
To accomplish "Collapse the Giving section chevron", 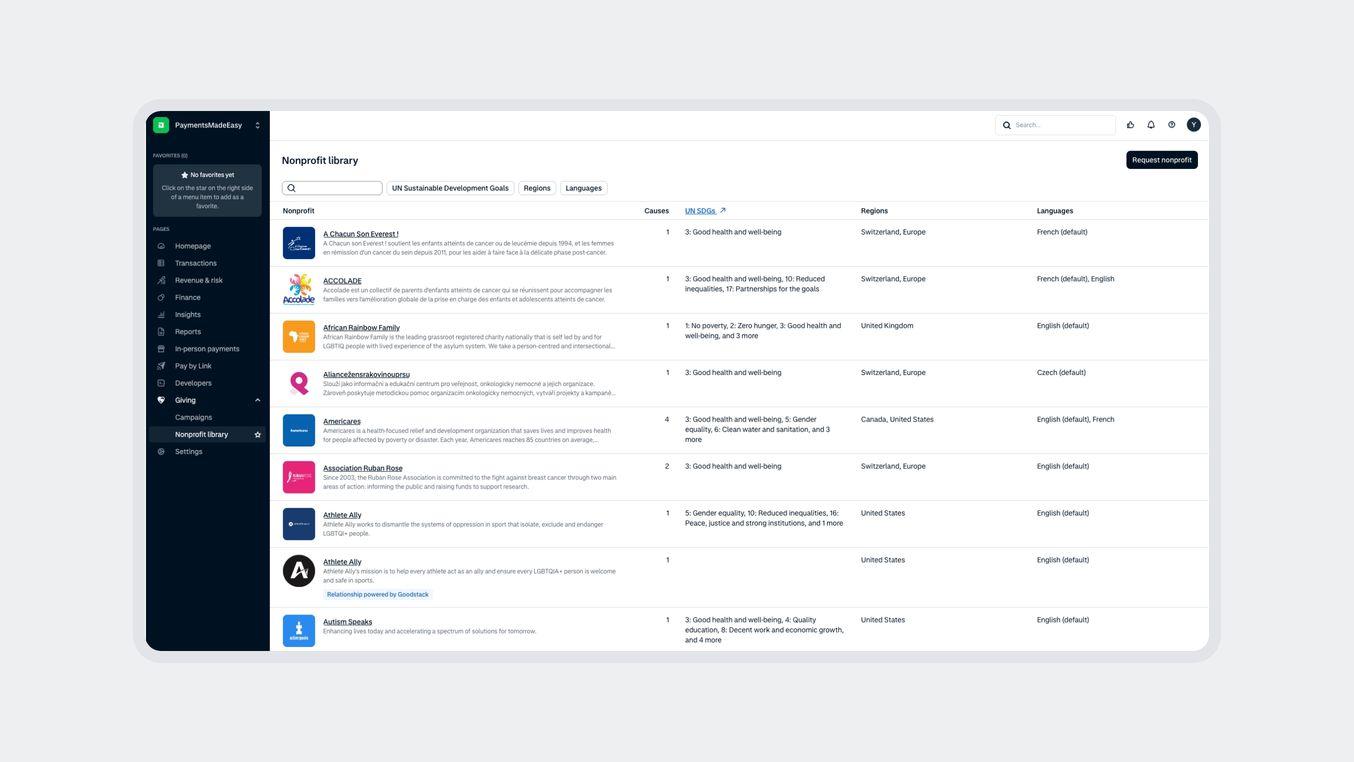I will 256,398.
